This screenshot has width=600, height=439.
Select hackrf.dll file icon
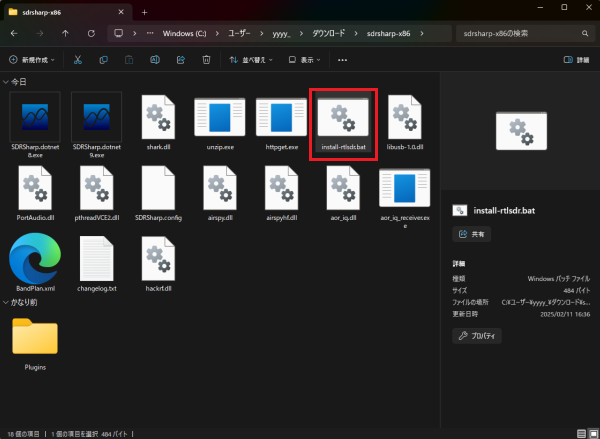tap(158, 259)
